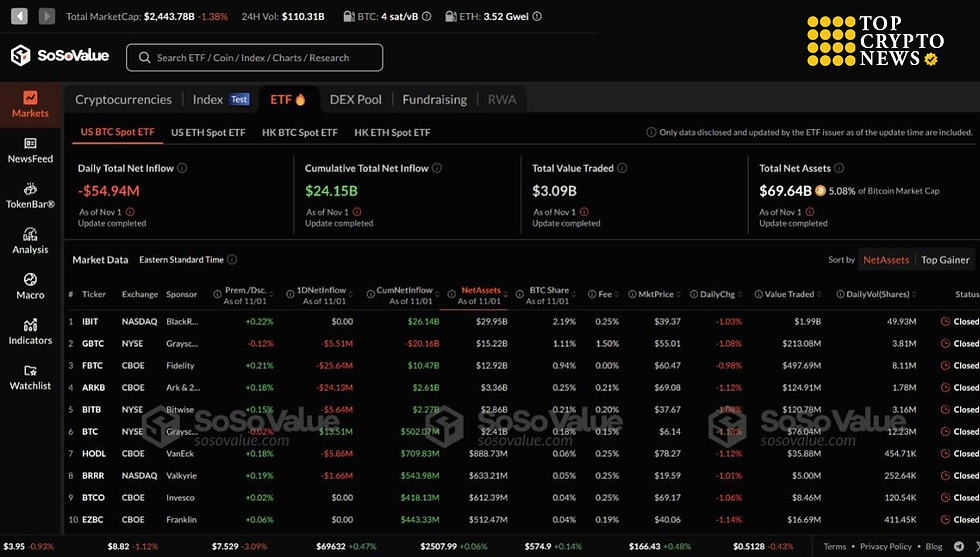Select the HK ETH Spot ETF subtab
Viewport: 980px width, 557px height.
point(392,133)
